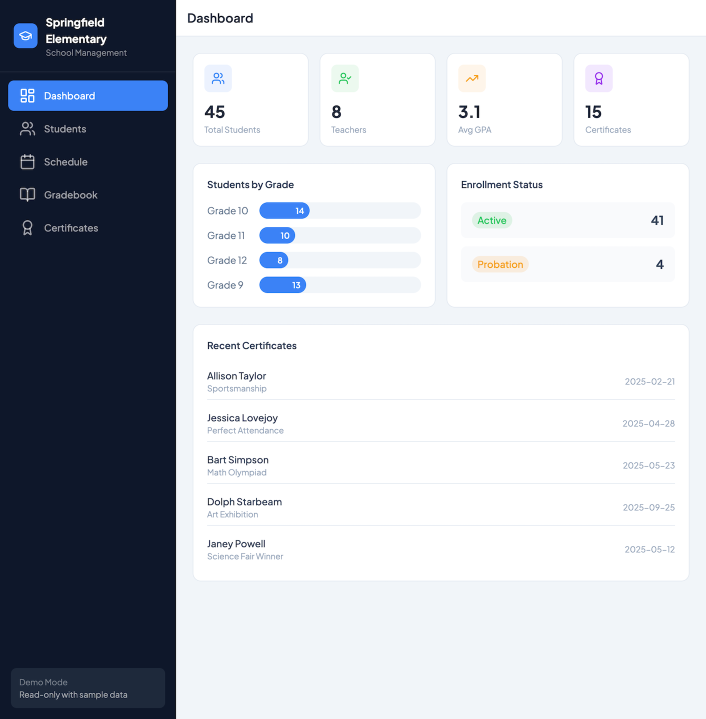Click the 15 Certificates value

[x=594, y=112]
